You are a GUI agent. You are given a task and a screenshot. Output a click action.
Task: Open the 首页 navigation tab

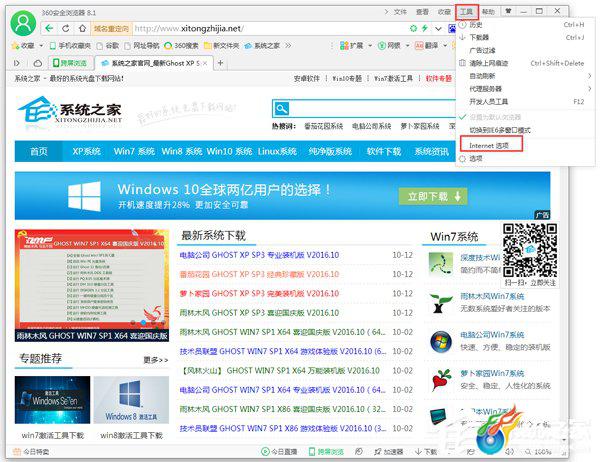39,152
